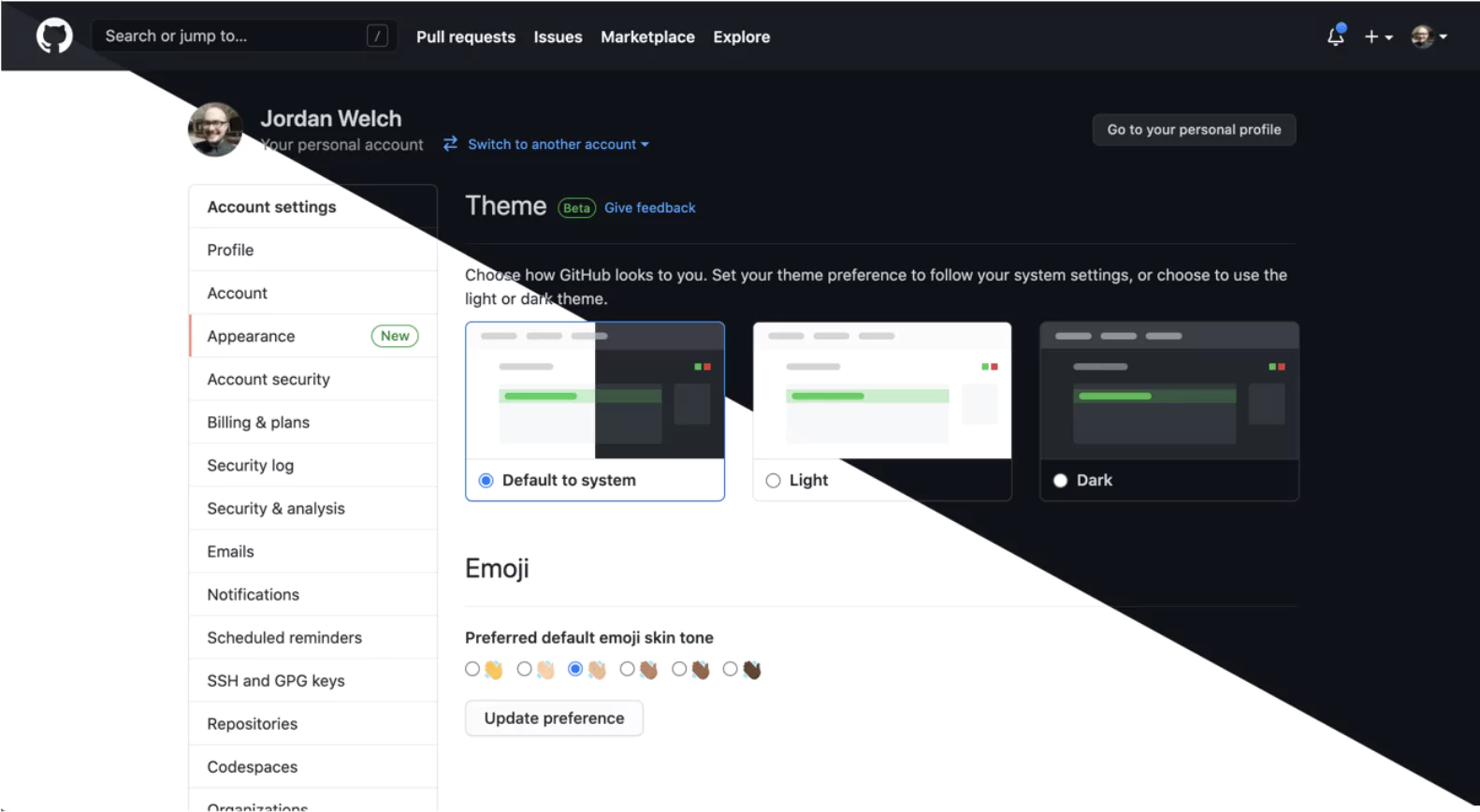Click the darkest skin tone clapping emoji

click(x=752, y=670)
